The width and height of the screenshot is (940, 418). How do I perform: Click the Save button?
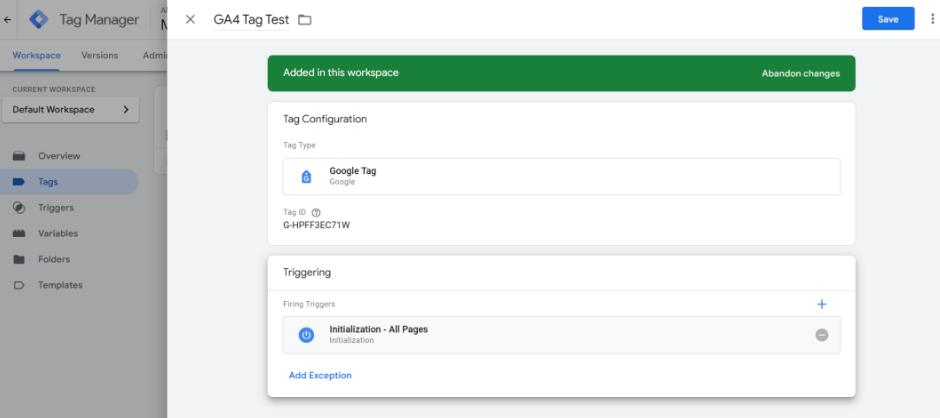(x=888, y=19)
